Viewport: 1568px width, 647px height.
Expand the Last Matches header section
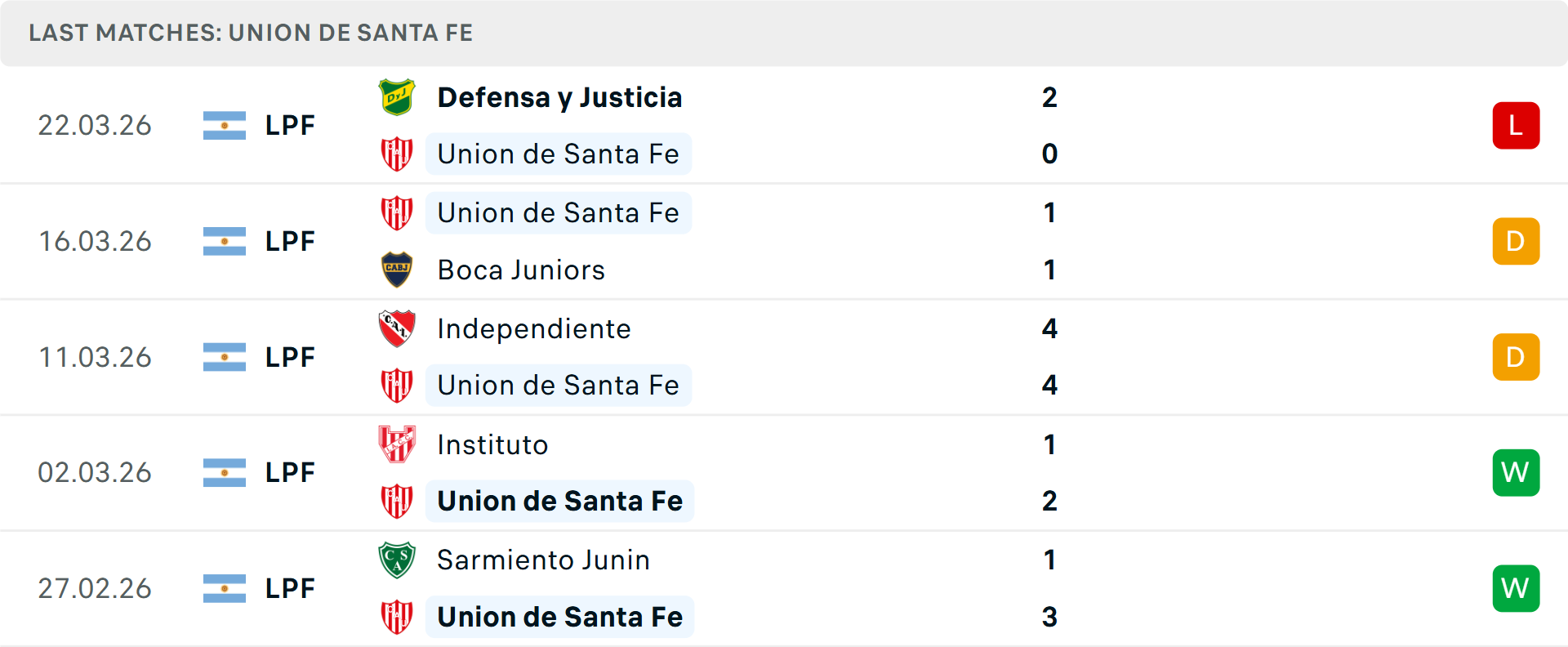[250, 33]
